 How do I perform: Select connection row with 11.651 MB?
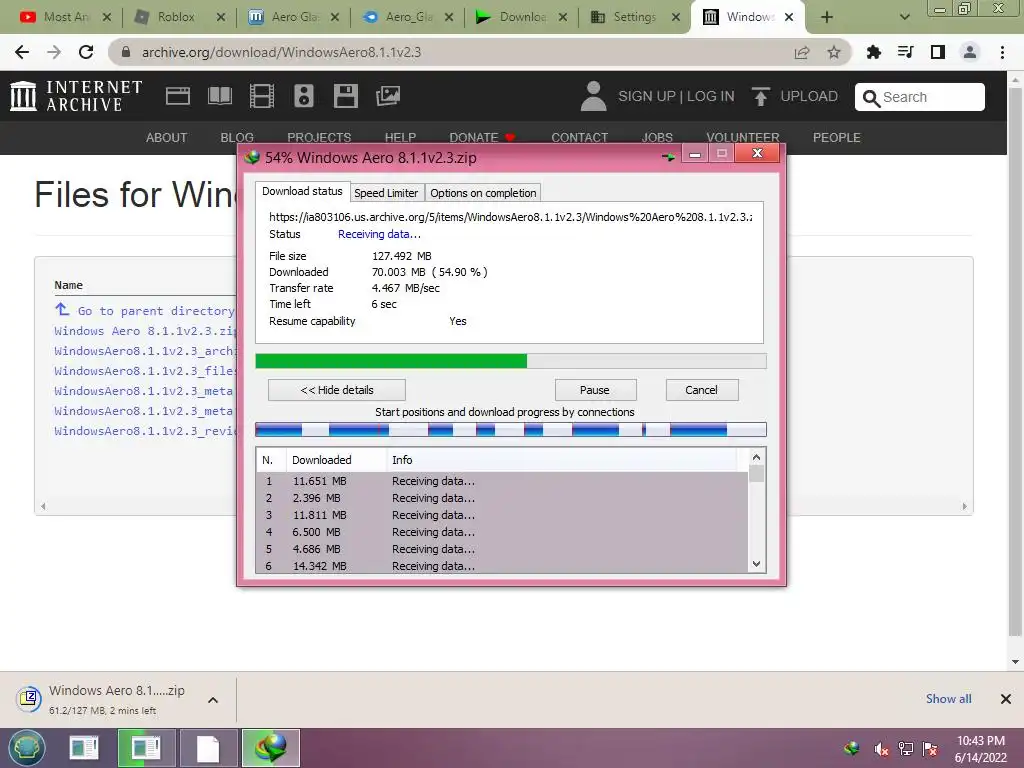[x=502, y=481]
